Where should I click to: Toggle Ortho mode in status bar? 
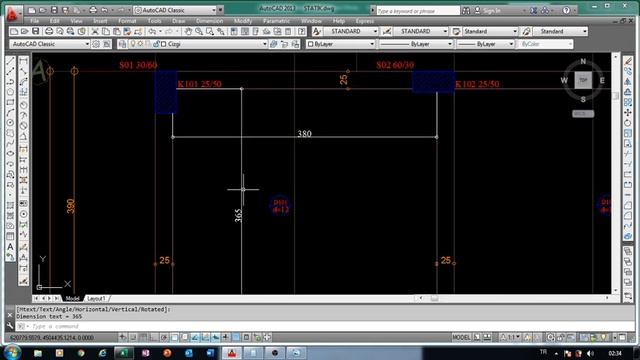click(153, 338)
